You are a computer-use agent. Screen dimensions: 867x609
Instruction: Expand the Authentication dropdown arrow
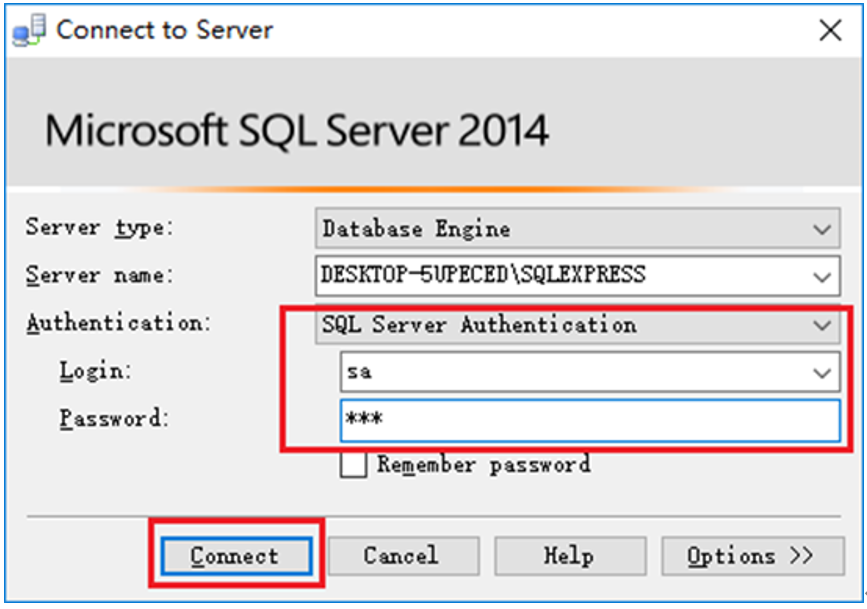tap(822, 325)
